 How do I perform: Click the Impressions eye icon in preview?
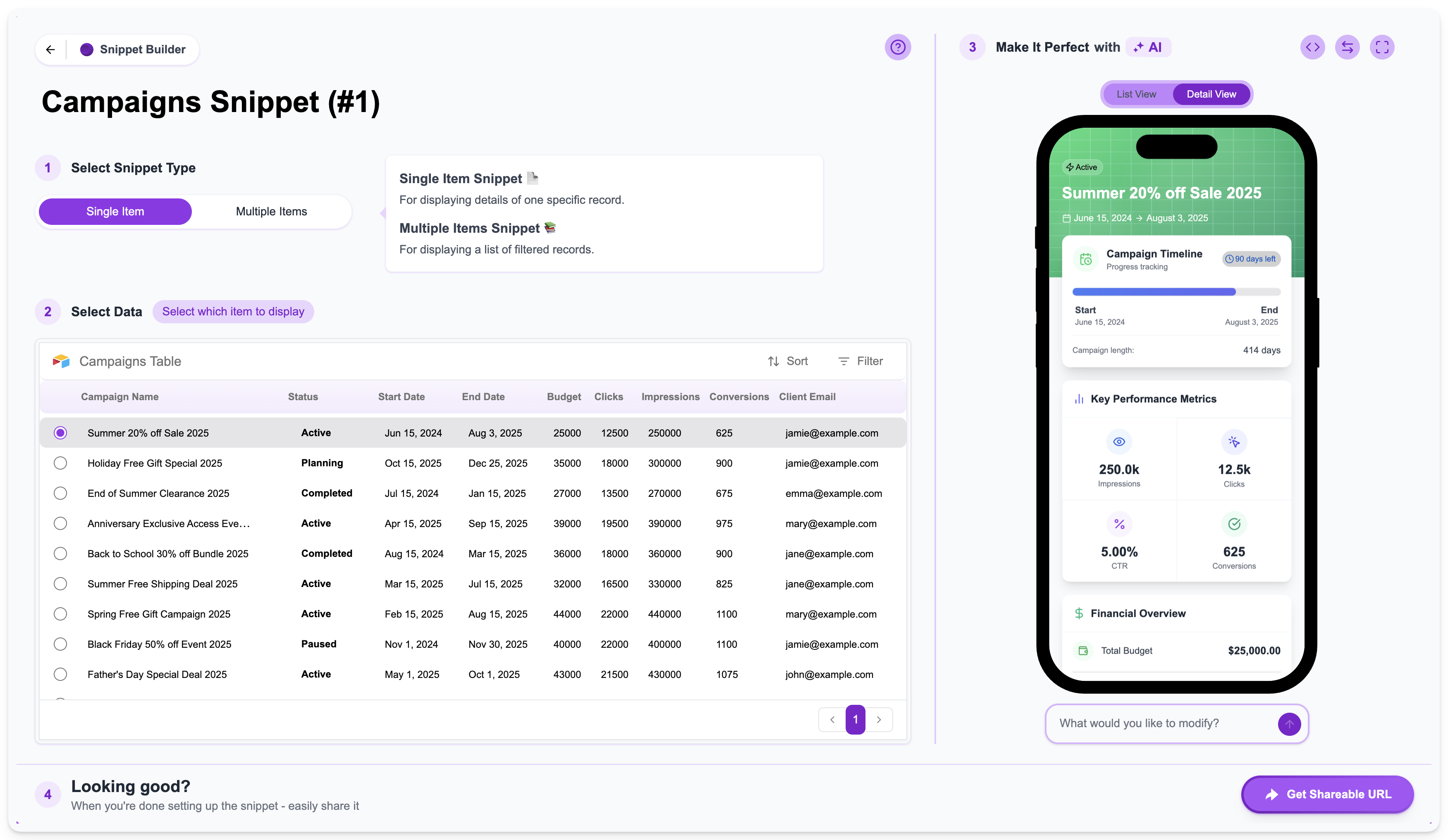[x=1119, y=442]
